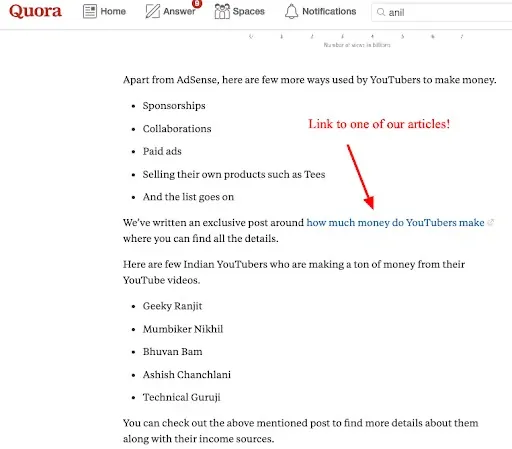Screen dimensions: 512x449
Task: Click the 'Apart from AdSense' paragraph
Action: 310,80
